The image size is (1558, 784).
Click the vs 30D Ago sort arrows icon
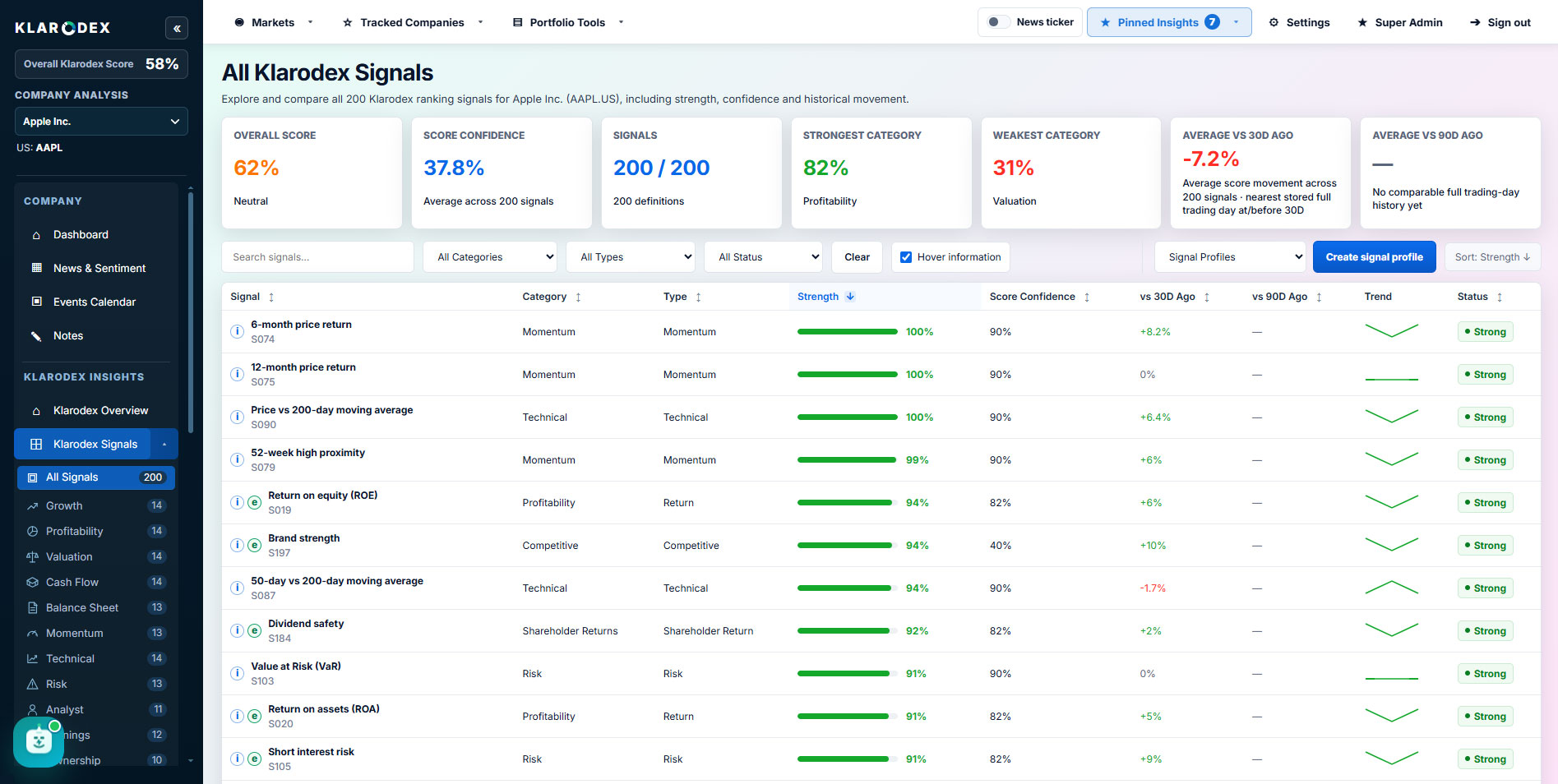click(x=1207, y=297)
